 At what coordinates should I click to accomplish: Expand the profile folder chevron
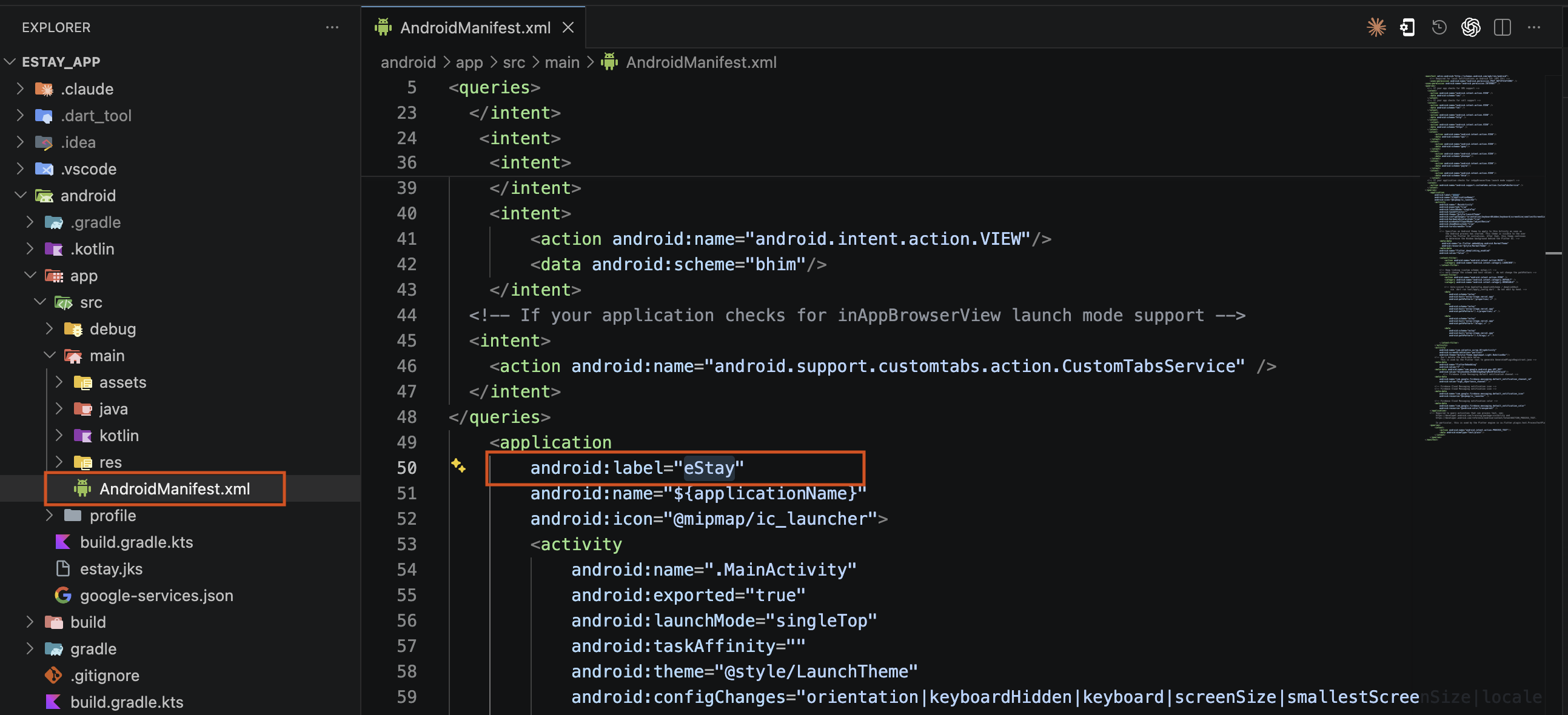[x=49, y=516]
